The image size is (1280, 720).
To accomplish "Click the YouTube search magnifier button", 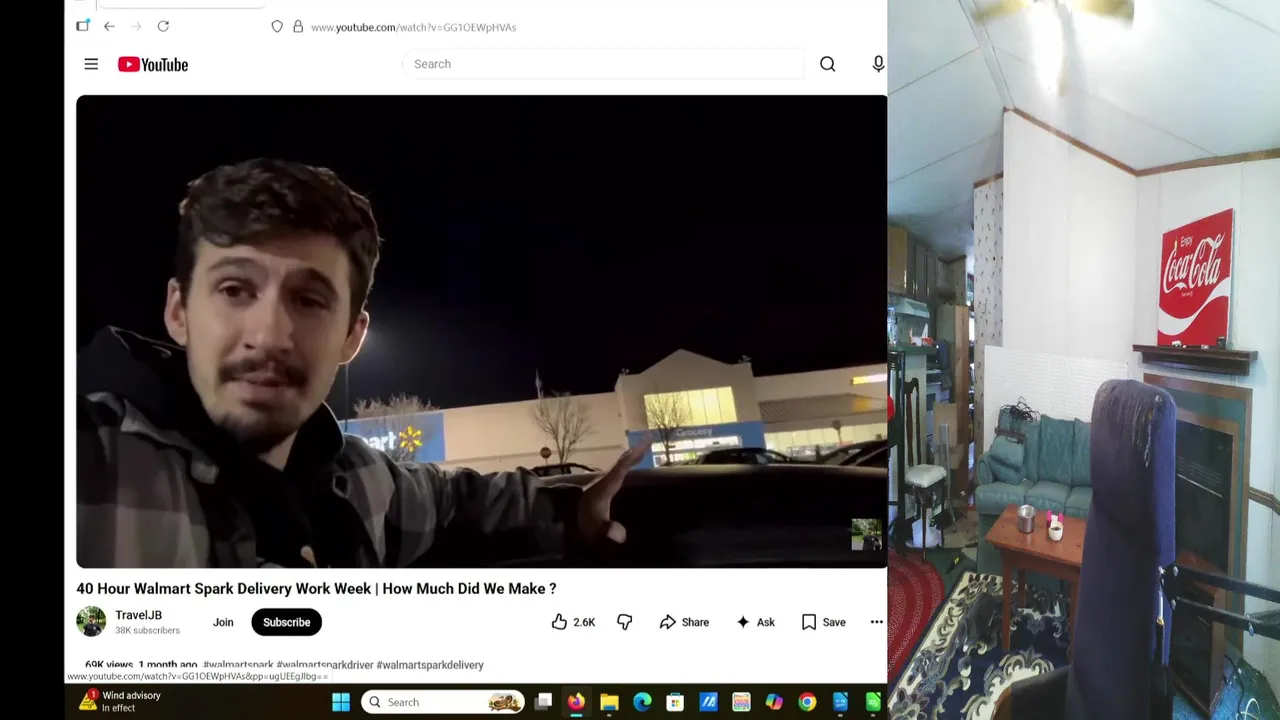I will [x=827, y=64].
